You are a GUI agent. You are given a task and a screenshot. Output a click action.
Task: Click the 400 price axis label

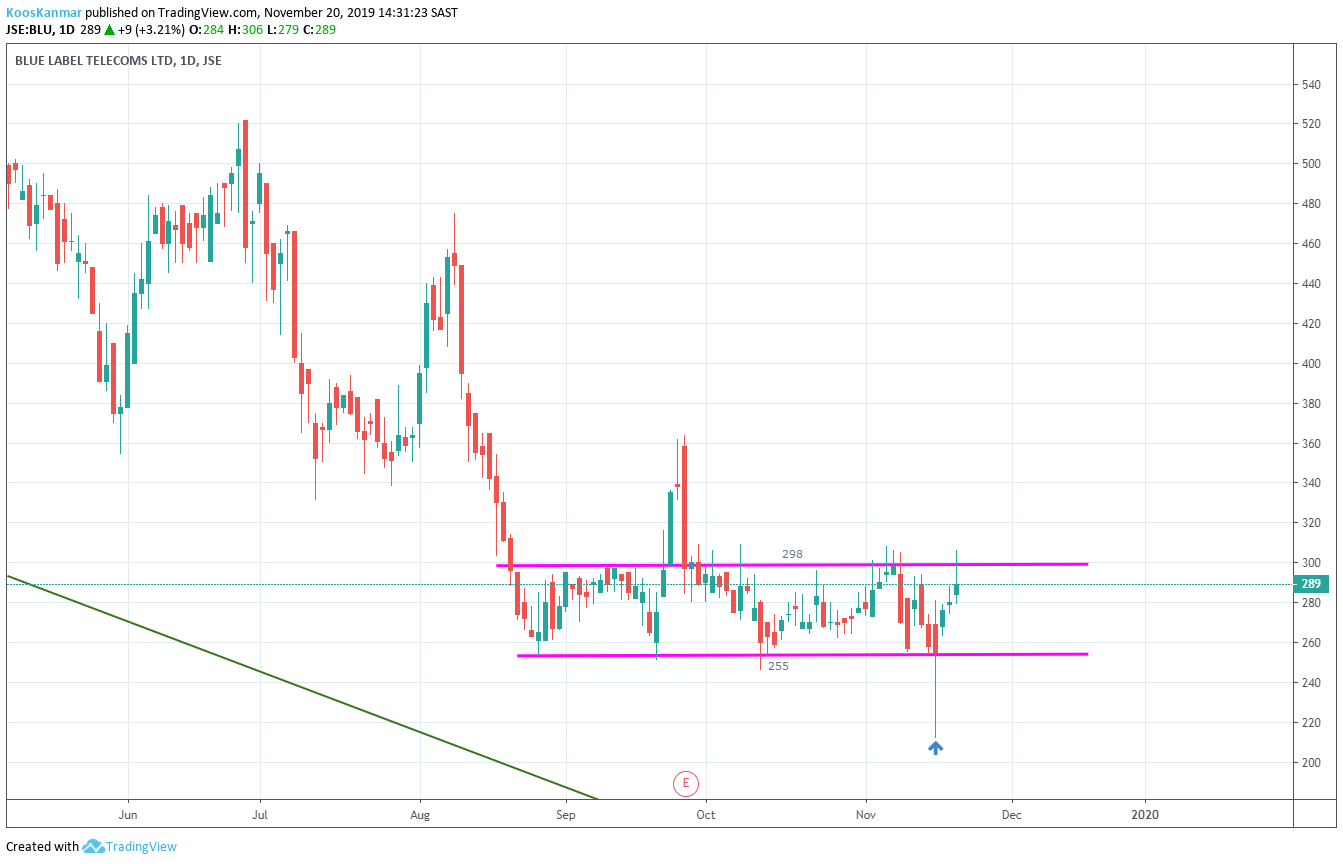pos(1312,364)
